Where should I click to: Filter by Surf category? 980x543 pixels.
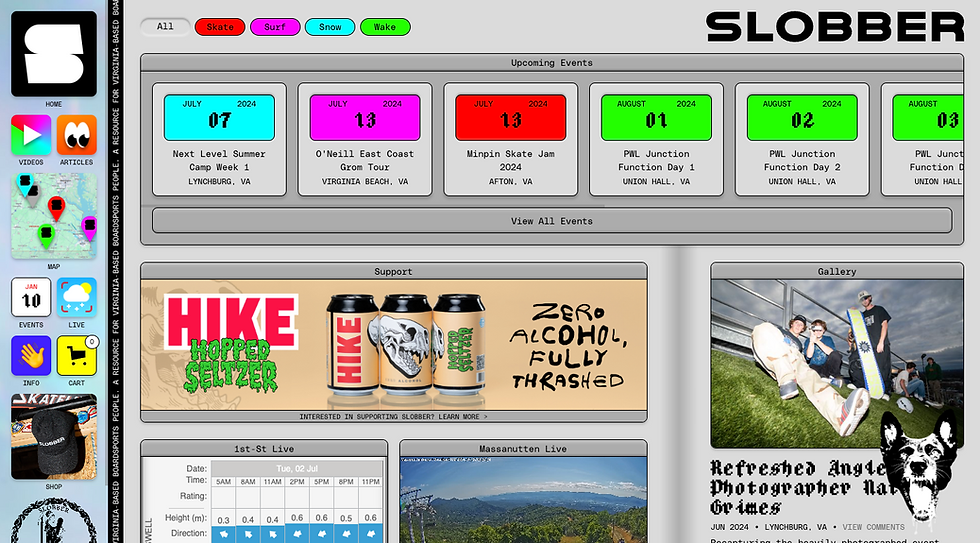pyautogui.click(x=275, y=27)
